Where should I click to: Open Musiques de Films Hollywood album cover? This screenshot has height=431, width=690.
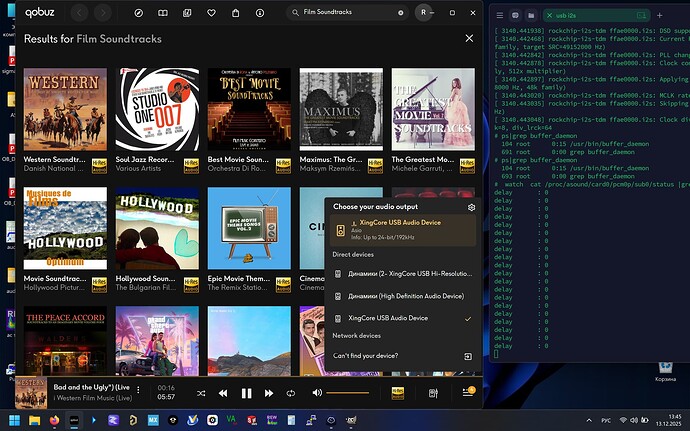pyautogui.click(x=65, y=228)
